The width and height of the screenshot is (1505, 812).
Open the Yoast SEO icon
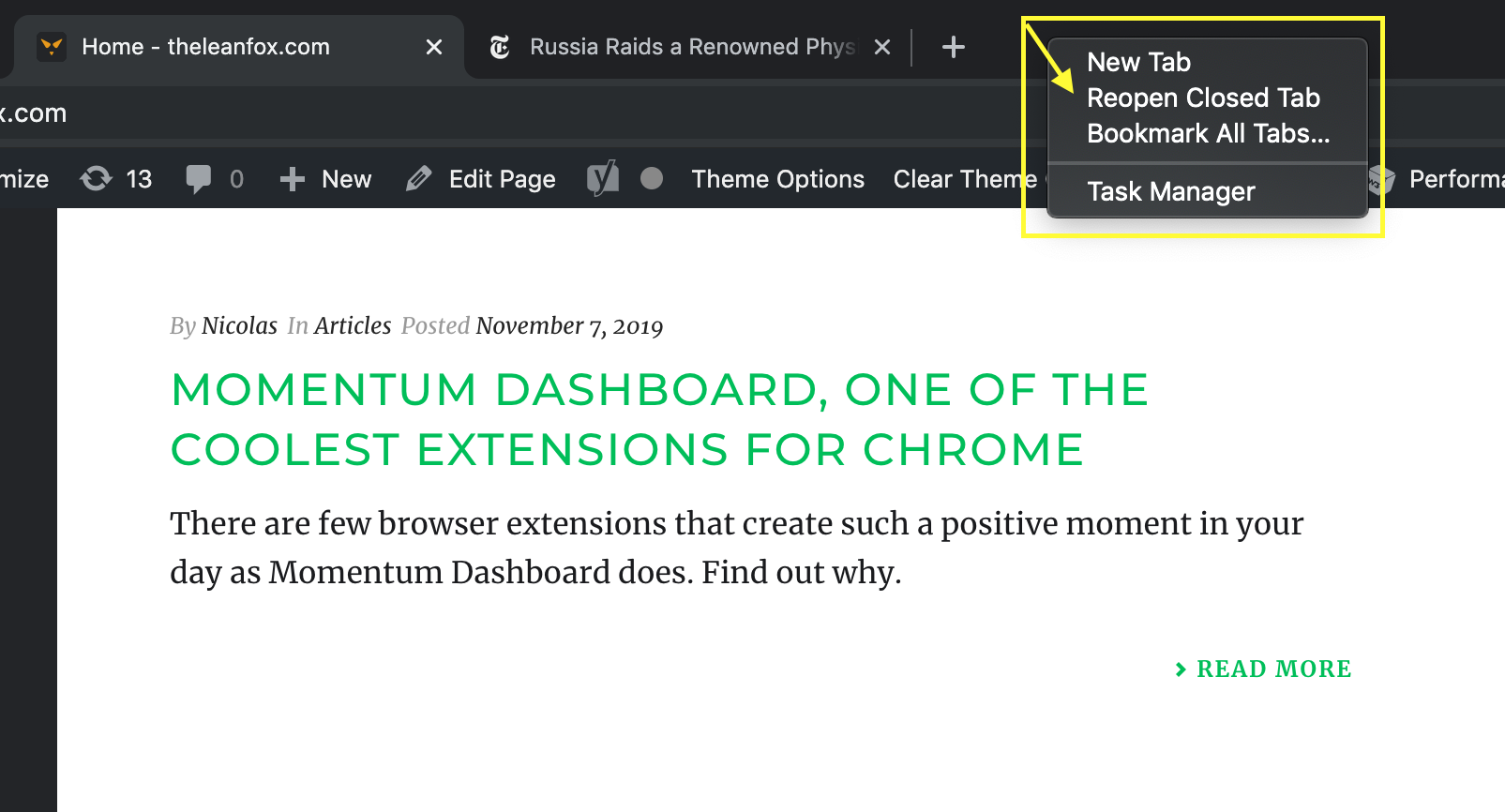click(x=602, y=178)
